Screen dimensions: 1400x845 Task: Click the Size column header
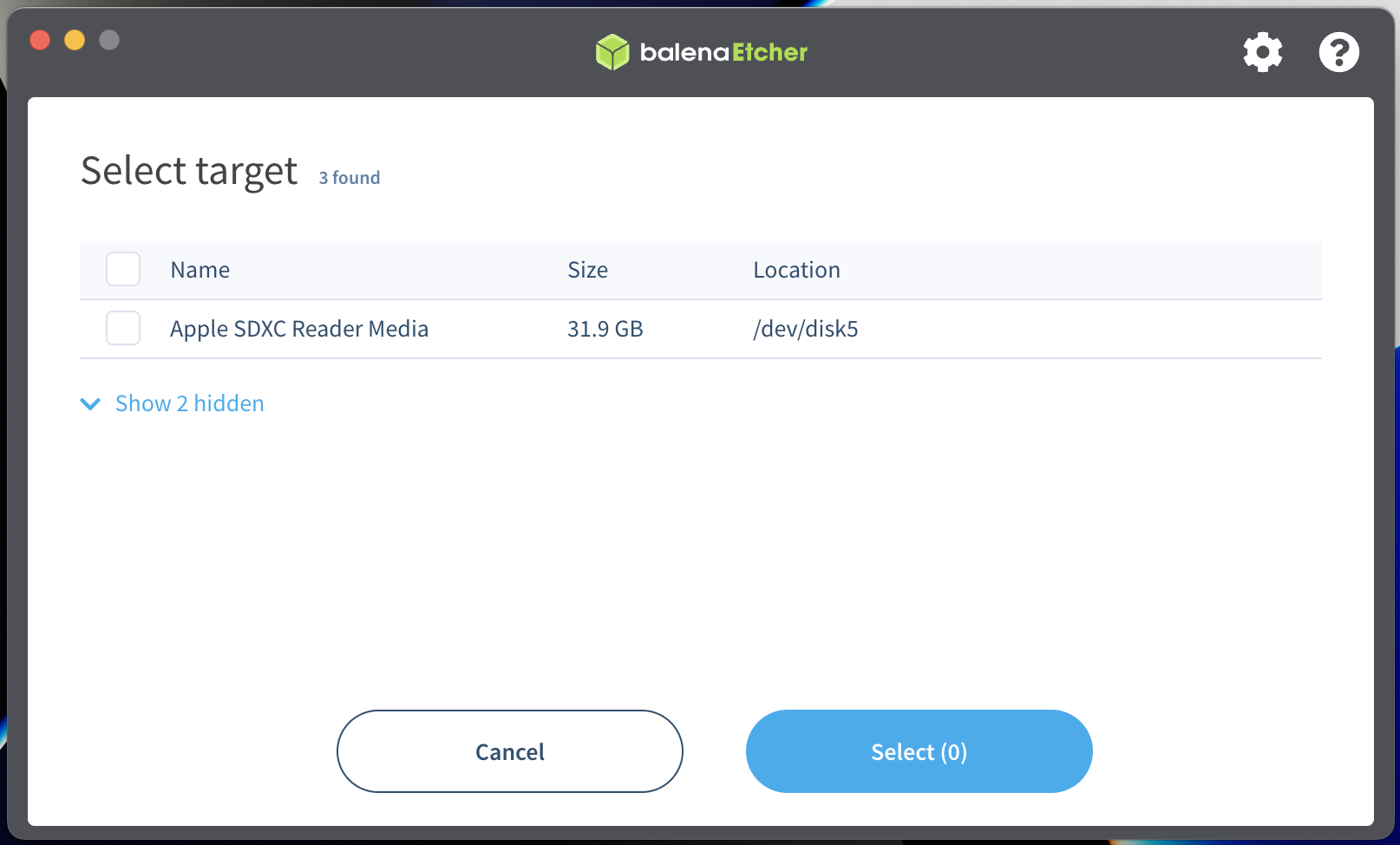point(587,270)
